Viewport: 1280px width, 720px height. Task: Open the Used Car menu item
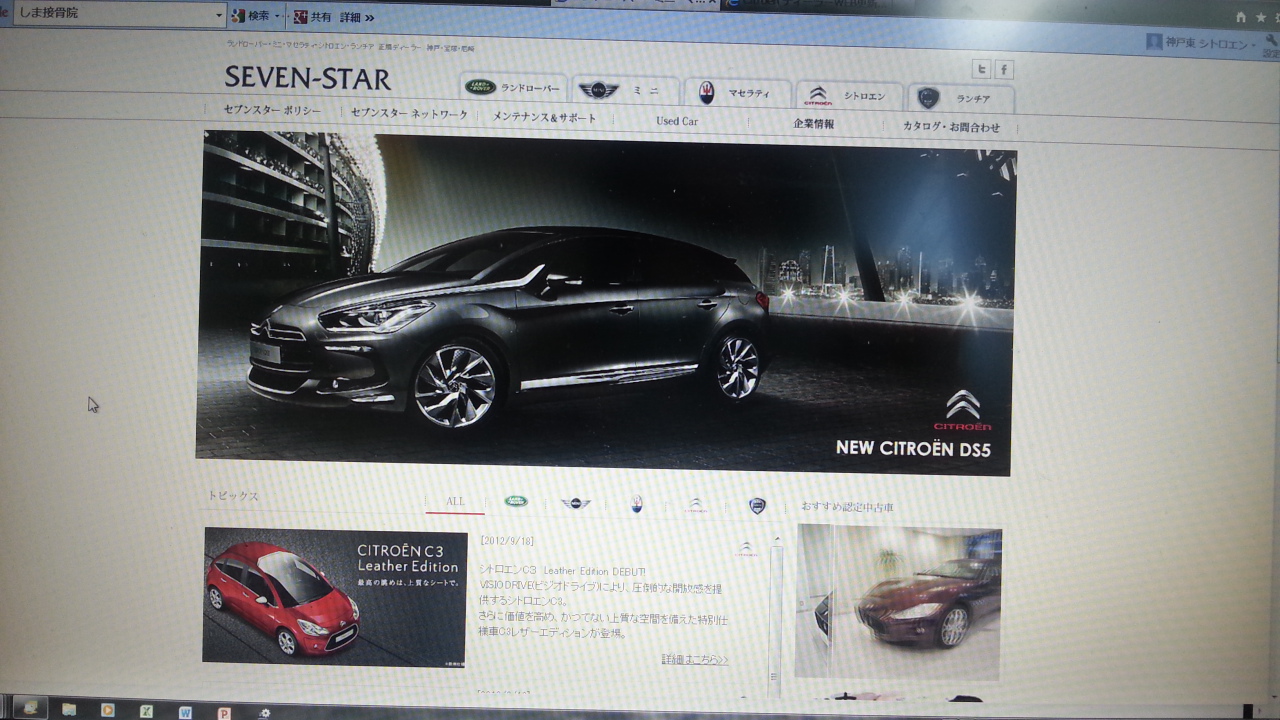(677, 121)
